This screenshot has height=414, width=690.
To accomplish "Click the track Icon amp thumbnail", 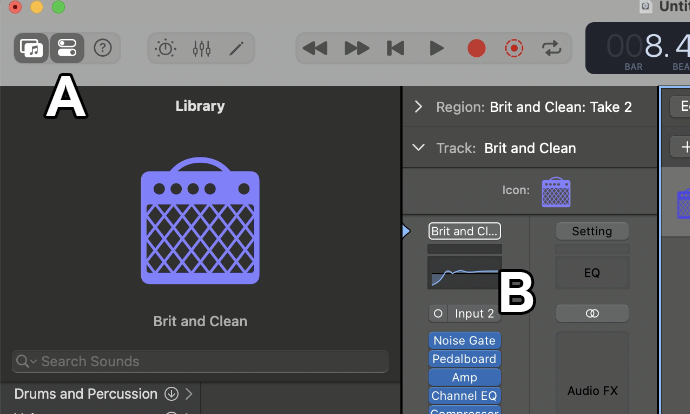I will coord(555,191).
